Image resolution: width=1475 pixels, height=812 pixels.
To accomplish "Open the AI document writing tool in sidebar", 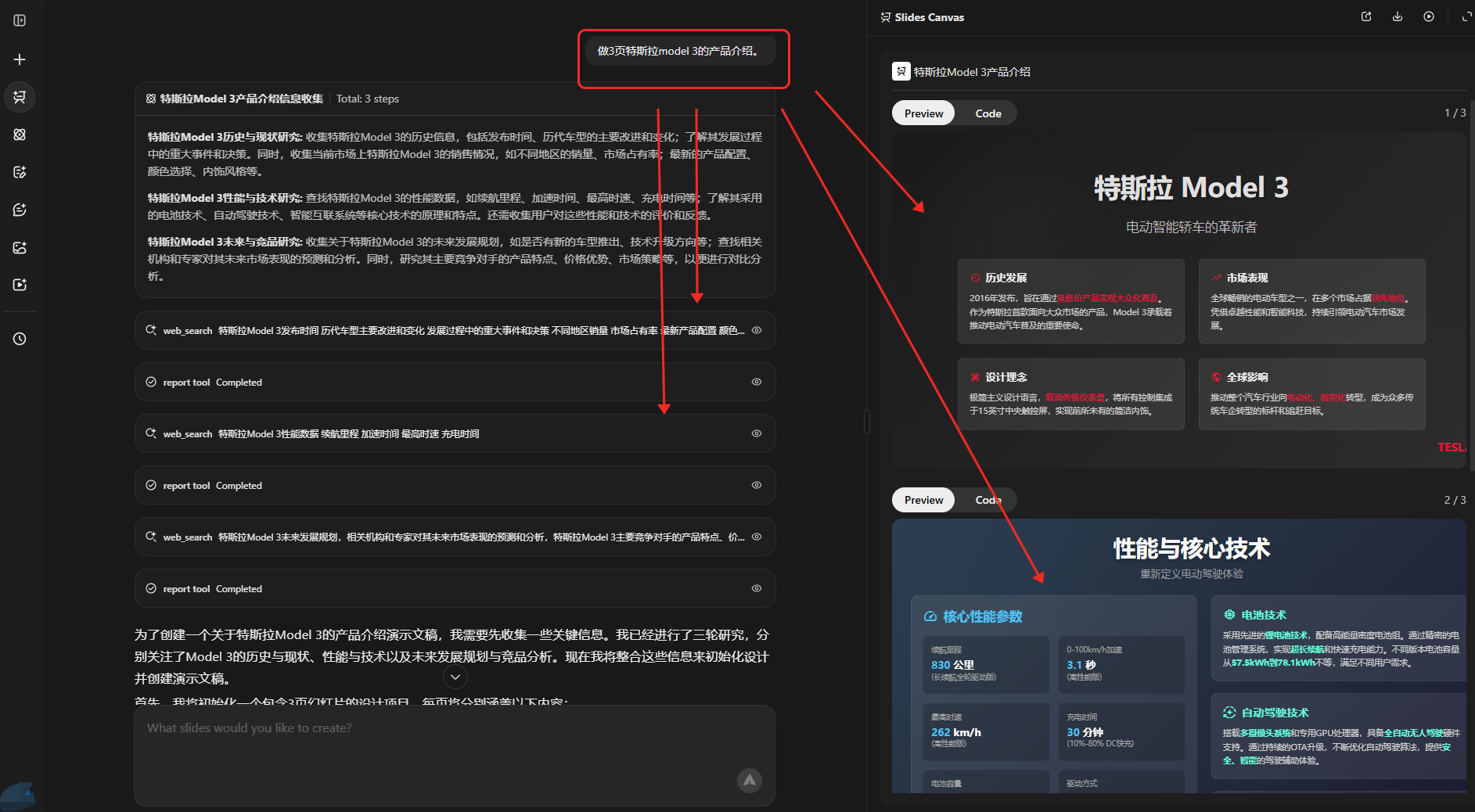I will [x=20, y=172].
